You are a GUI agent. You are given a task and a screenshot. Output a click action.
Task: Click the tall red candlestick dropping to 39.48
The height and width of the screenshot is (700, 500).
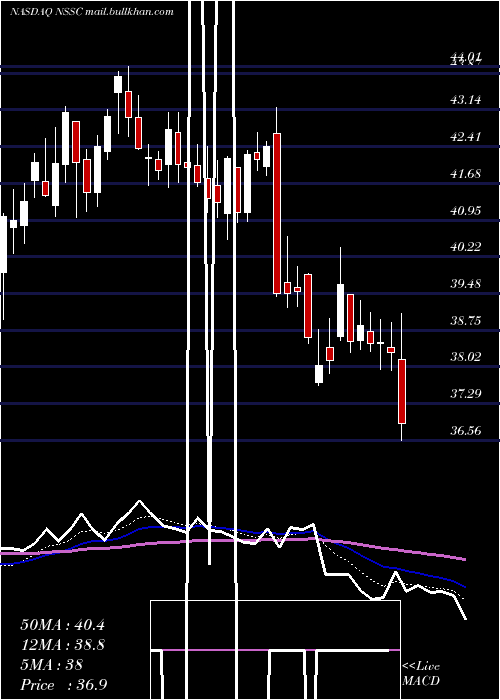click(x=277, y=213)
